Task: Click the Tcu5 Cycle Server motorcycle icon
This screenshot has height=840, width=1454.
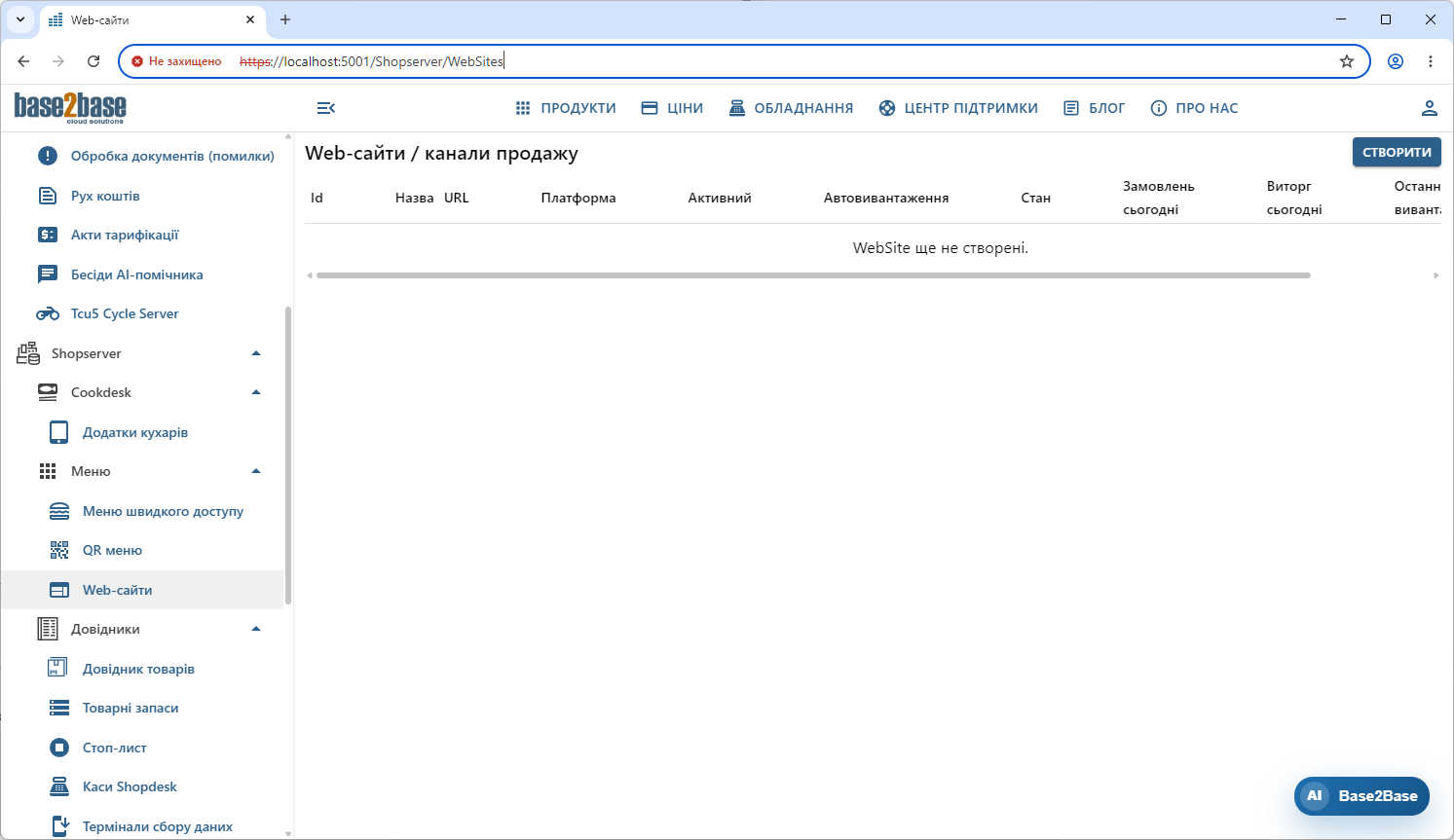Action: pyautogui.click(x=48, y=313)
